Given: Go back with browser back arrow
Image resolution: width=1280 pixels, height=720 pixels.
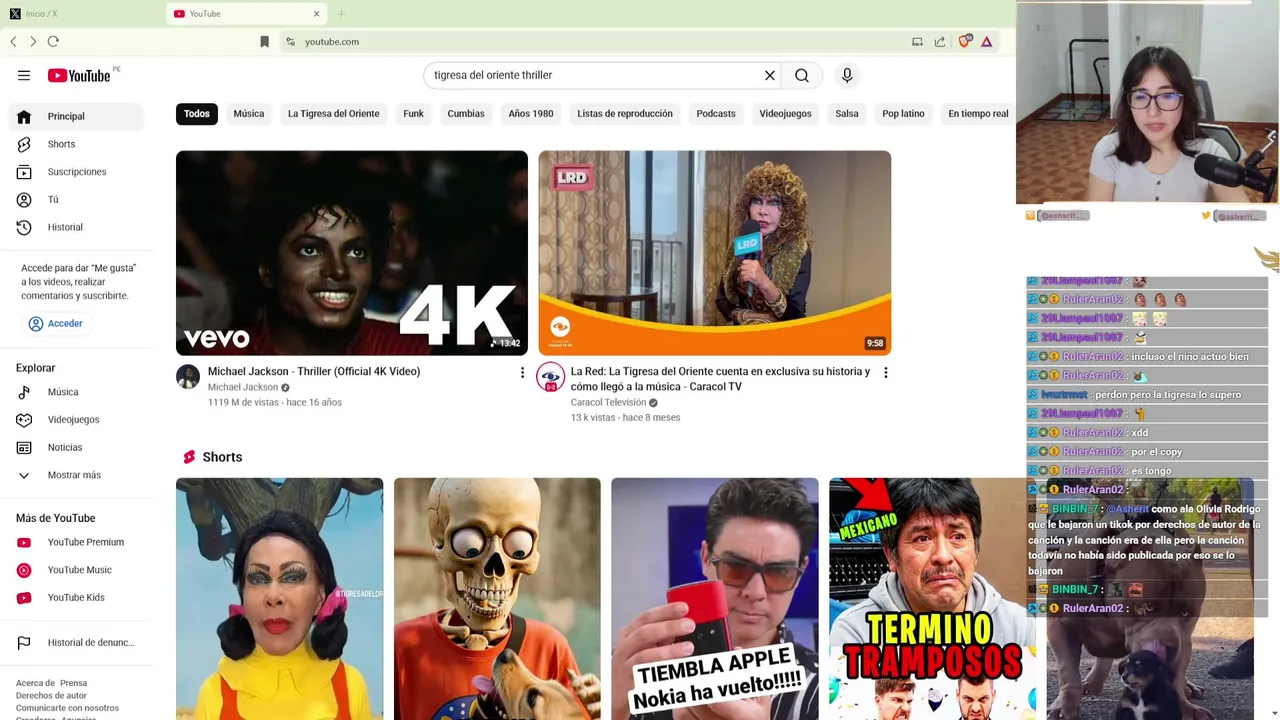Looking at the screenshot, I should 13,42.
